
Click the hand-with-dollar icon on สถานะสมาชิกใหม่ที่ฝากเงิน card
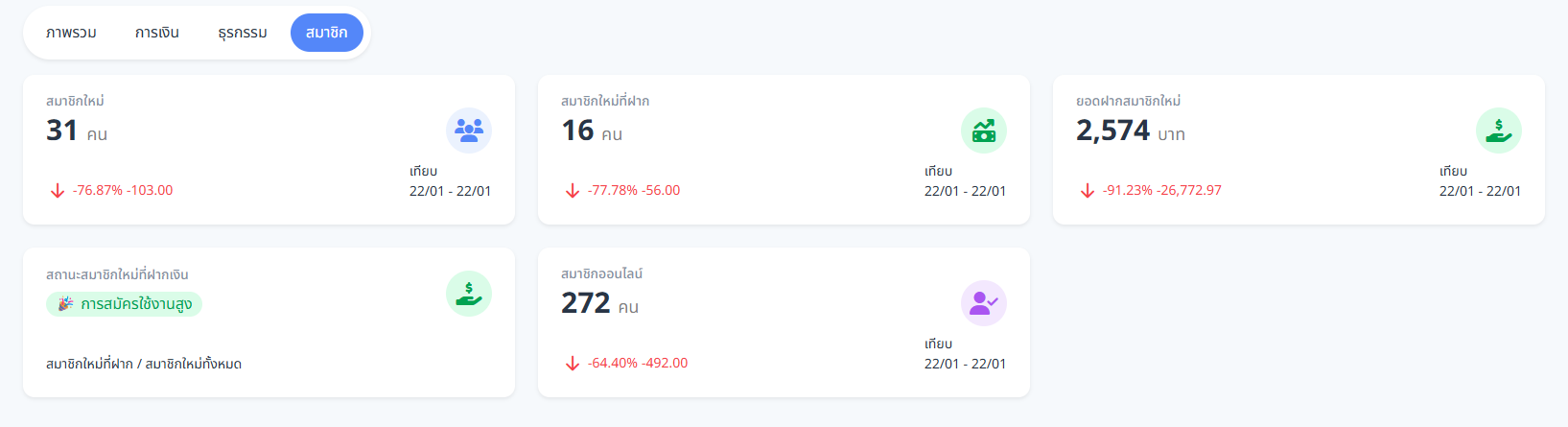click(x=469, y=294)
